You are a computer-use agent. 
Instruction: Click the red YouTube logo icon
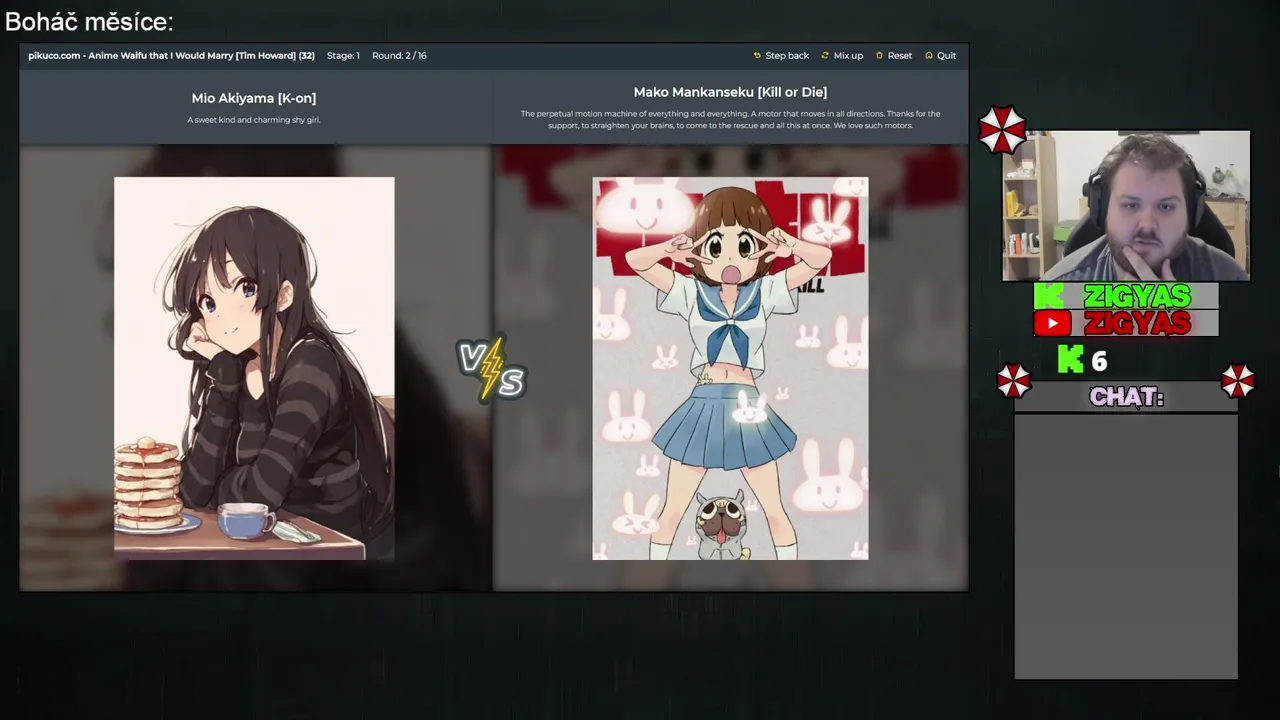pyautogui.click(x=1052, y=323)
